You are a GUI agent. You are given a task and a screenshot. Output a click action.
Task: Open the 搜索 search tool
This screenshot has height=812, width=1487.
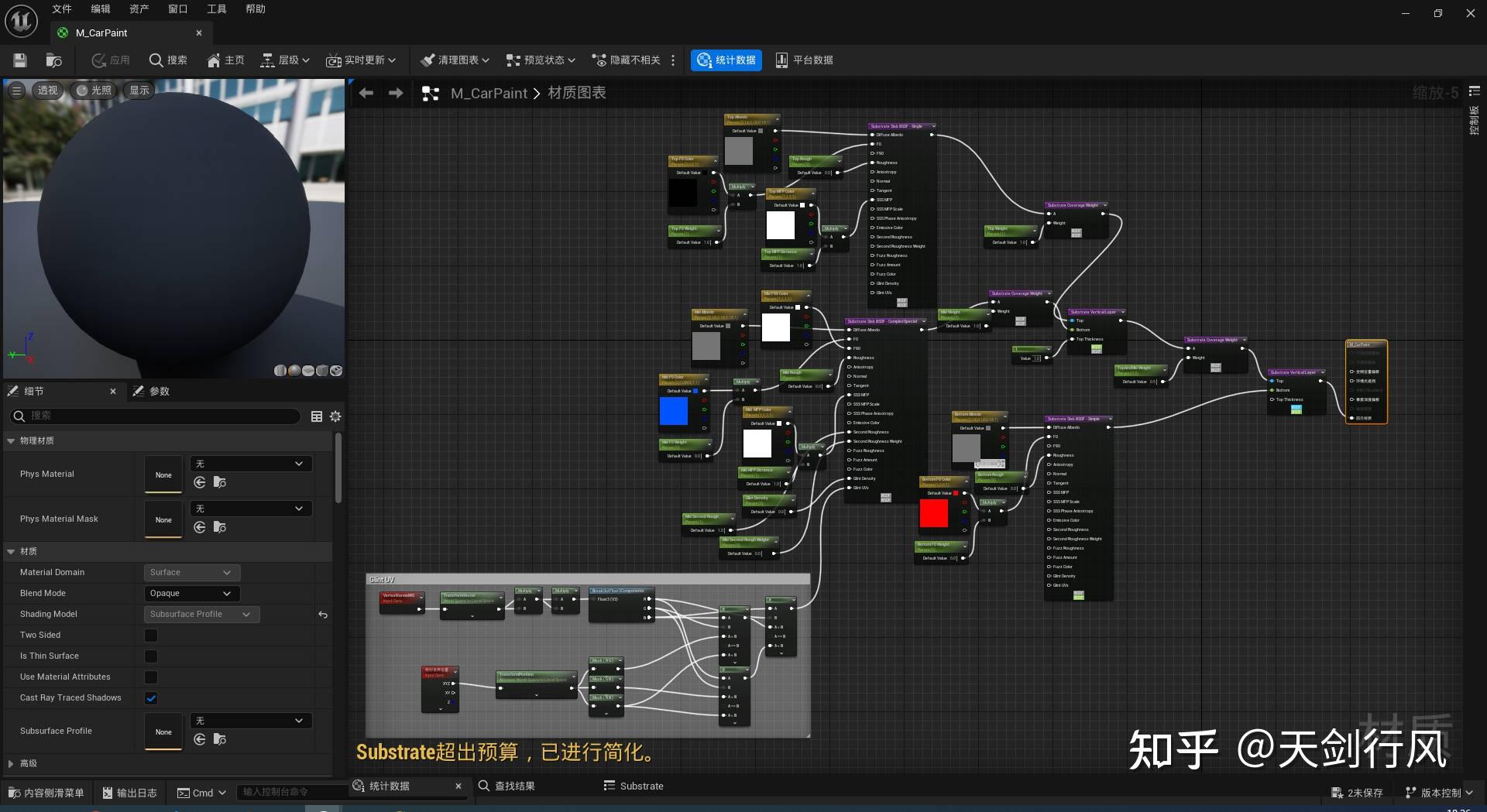pyautogui.click(x=168, y=60)
